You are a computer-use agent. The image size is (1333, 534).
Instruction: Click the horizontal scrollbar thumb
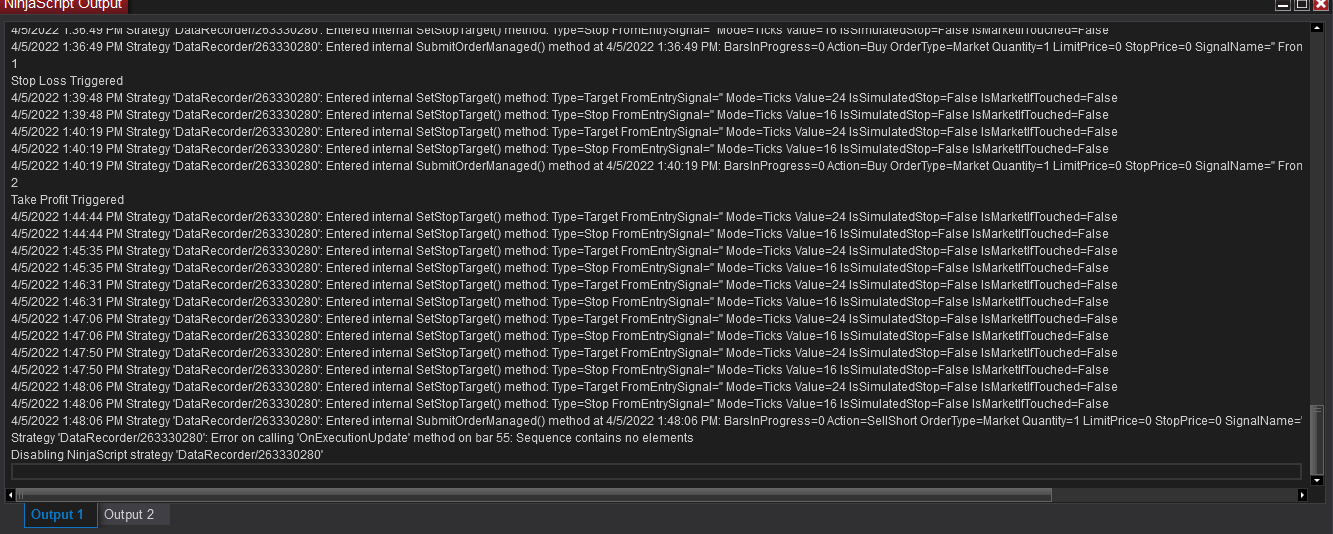coord(534,495)
